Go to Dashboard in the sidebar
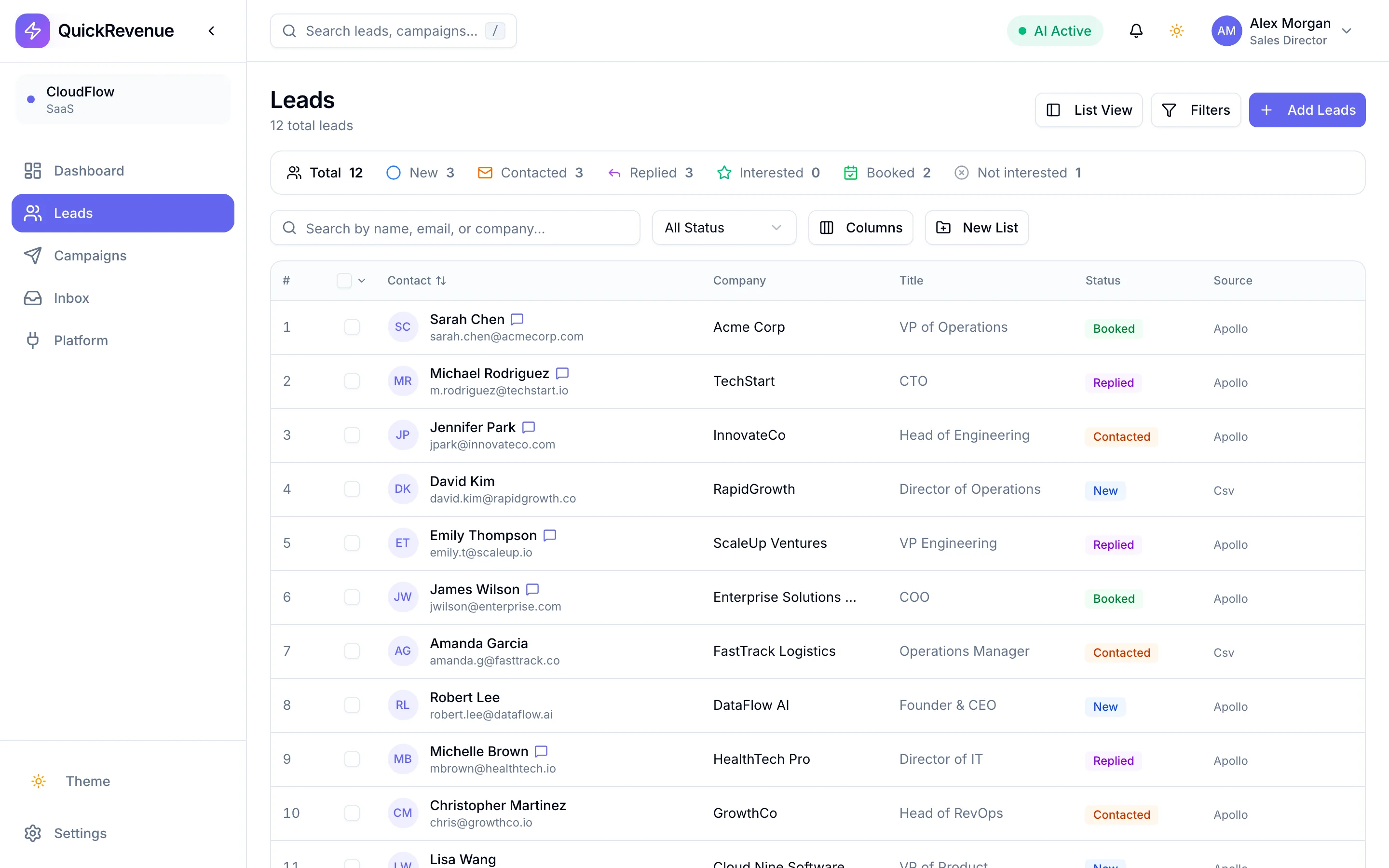 [x=123, y=171]
